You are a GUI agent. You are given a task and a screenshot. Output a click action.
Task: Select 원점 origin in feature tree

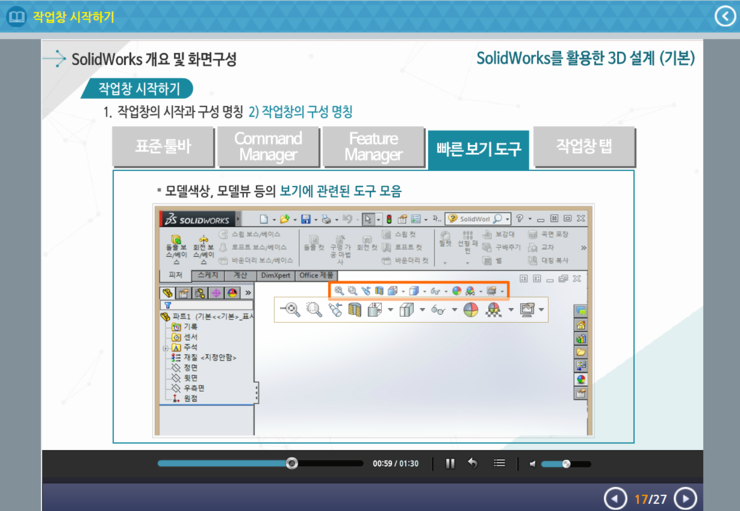185,399
